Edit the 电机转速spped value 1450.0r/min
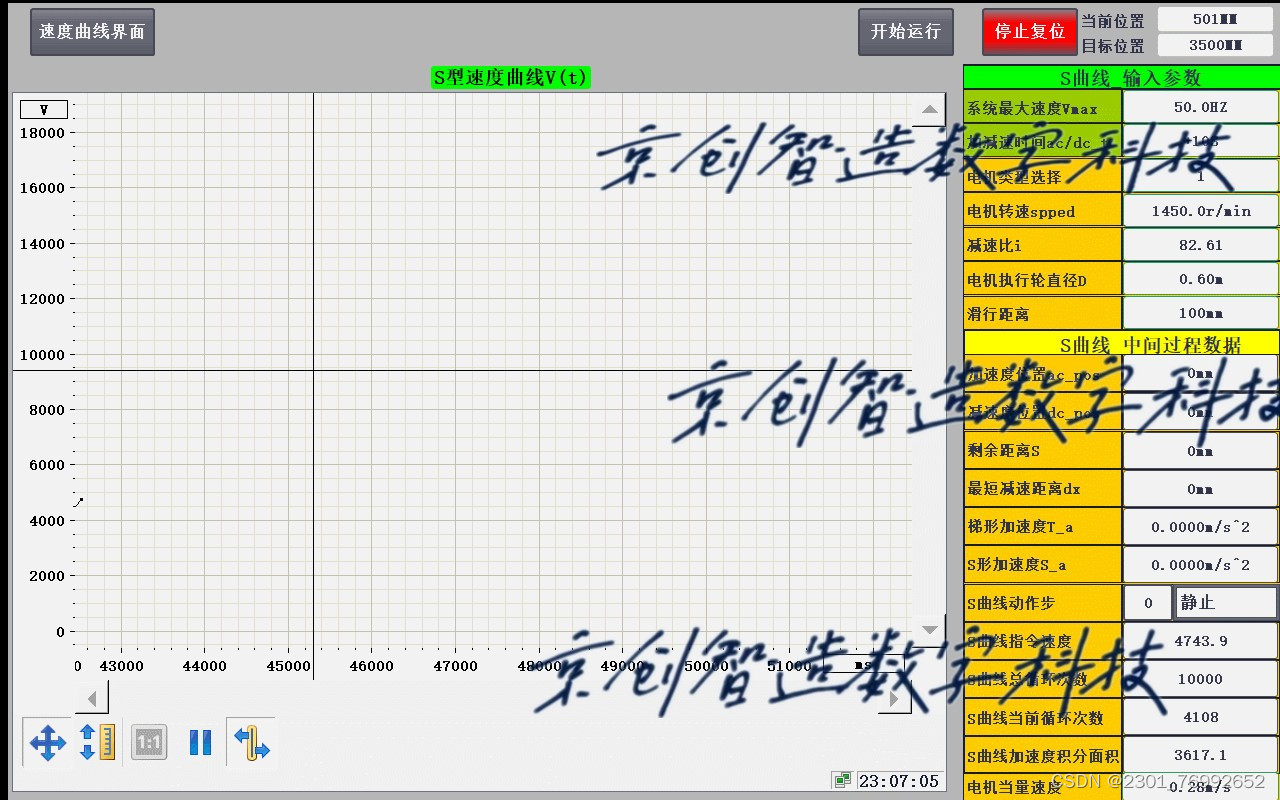 [1200, 211]
